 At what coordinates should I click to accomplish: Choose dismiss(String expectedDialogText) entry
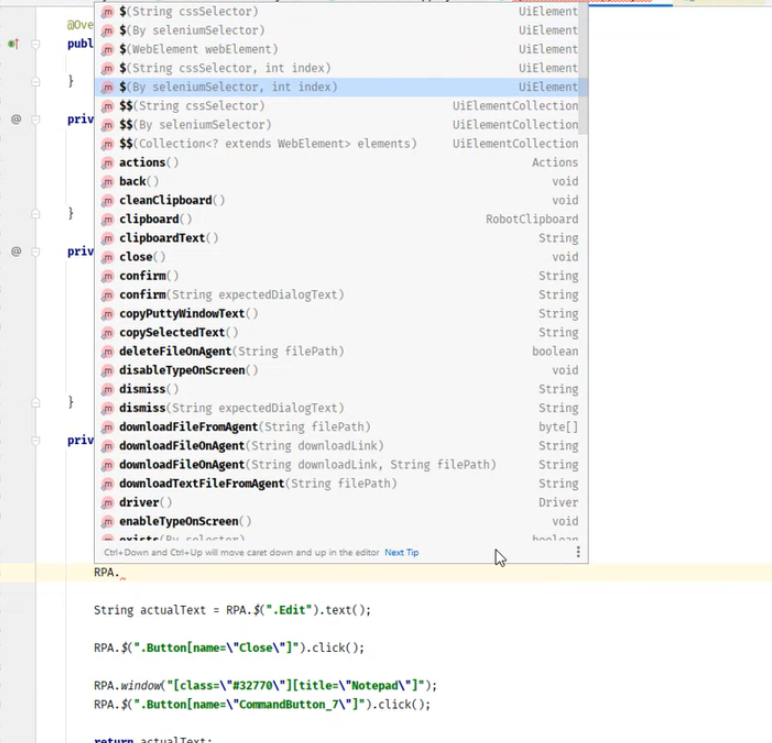(341, 408)
